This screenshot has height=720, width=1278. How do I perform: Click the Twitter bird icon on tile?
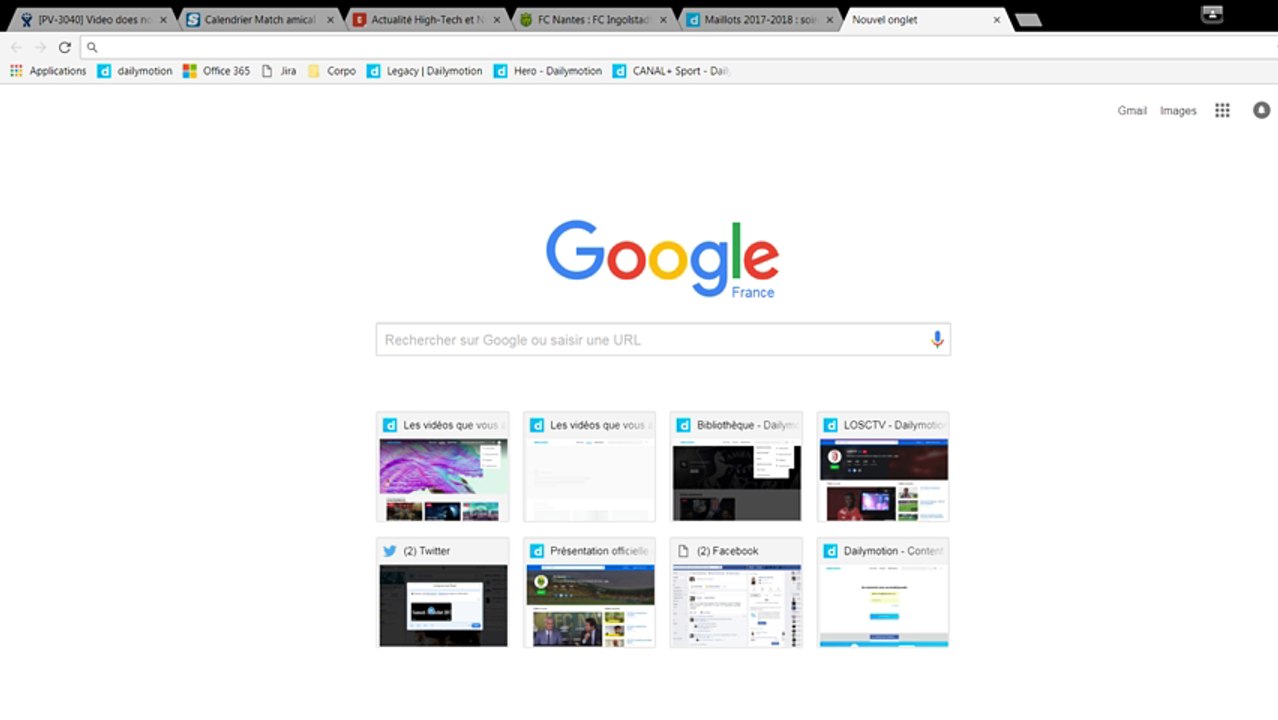(x=390, y=551)
